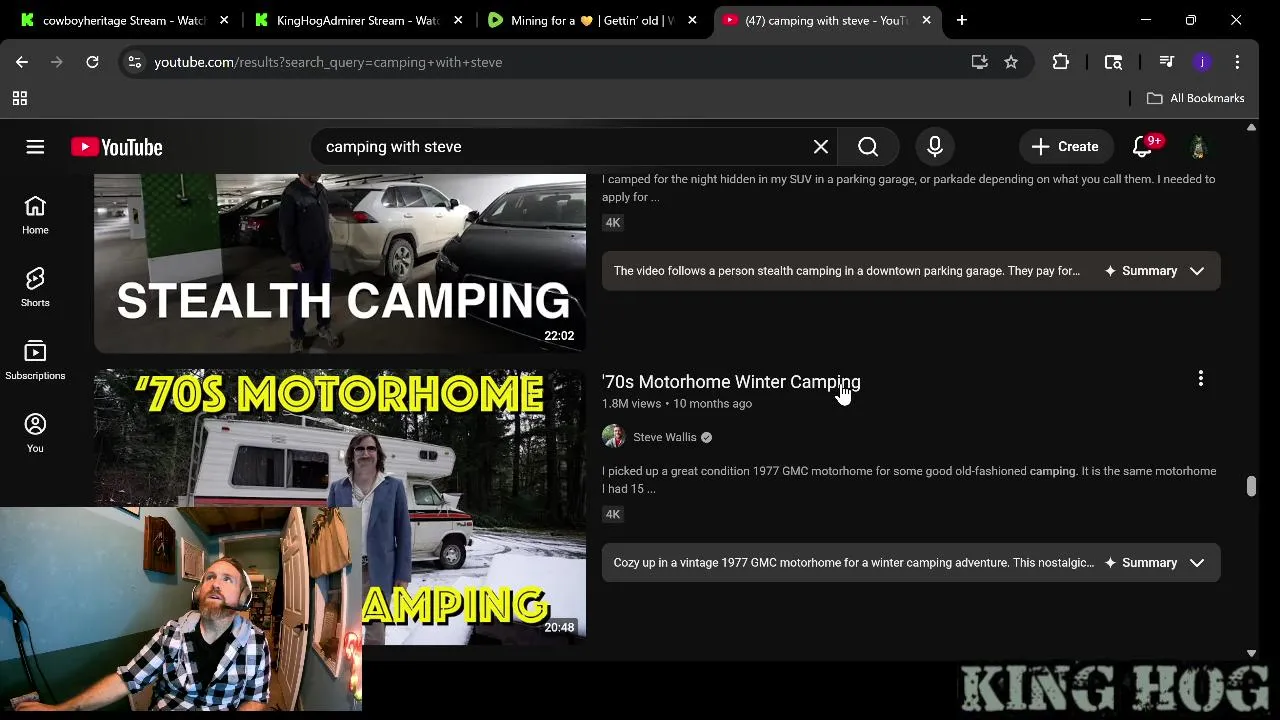Open All Bookmarks folder
This screenshot has width=1280, height=720.
pyautogui.click(x=1196, y=98)
